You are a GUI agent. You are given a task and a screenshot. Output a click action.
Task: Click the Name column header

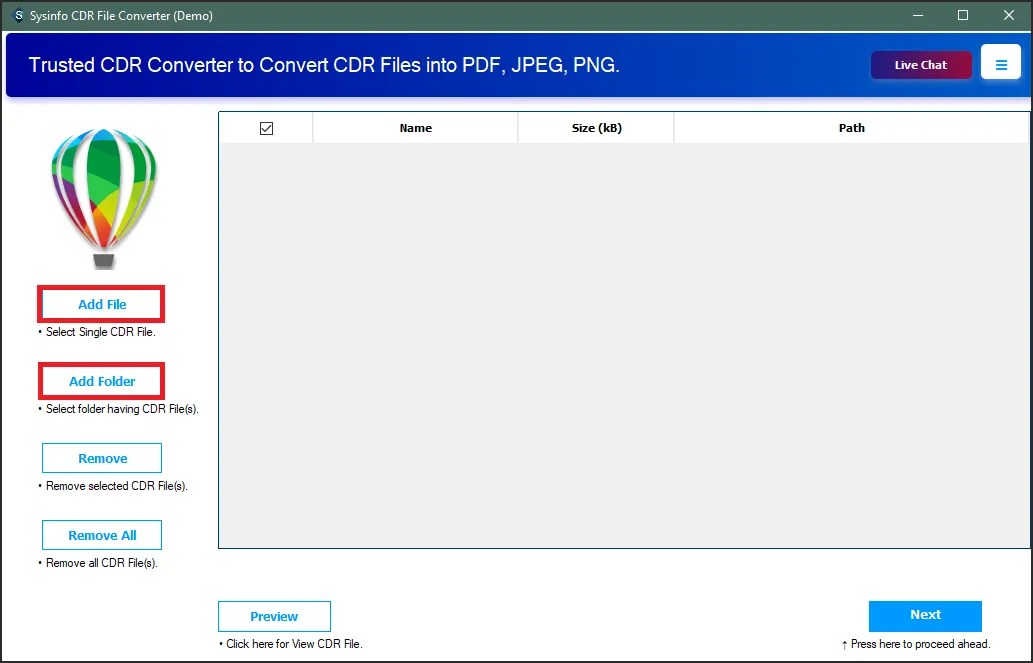[x=415, y=127]
